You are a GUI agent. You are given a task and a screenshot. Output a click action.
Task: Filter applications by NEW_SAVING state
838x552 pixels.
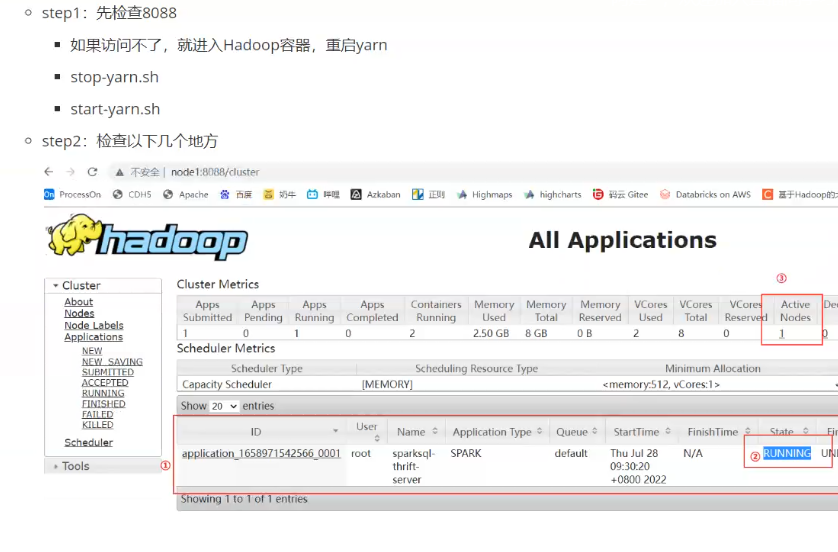112,362
